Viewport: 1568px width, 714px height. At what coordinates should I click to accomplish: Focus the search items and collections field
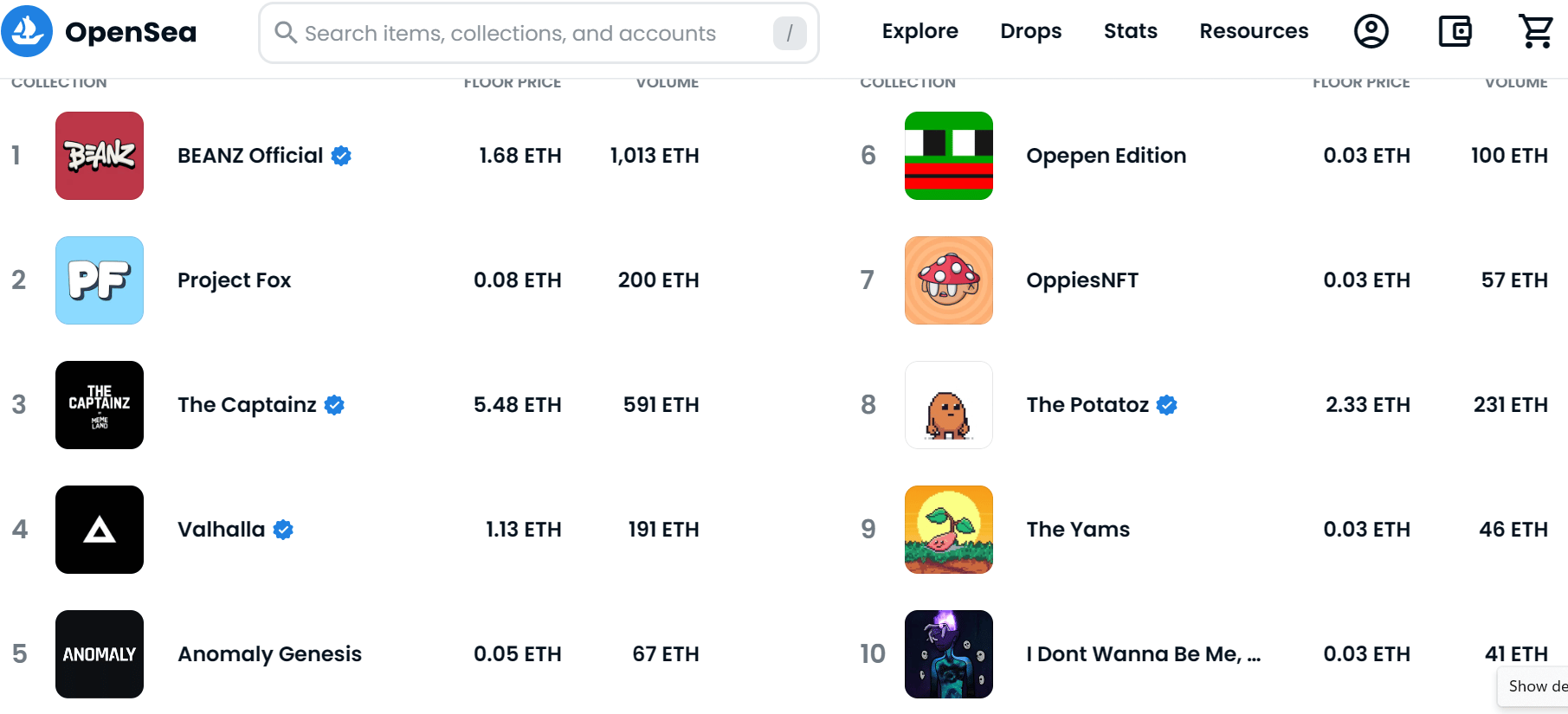point(539,33)
